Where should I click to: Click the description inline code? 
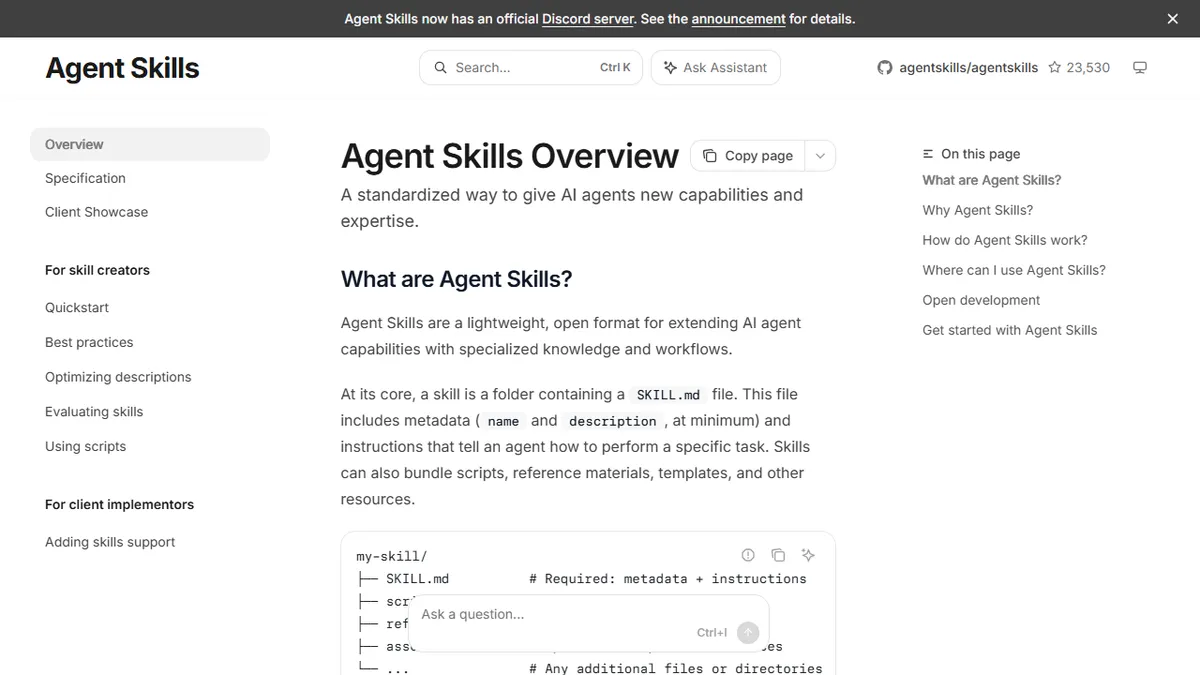(613, 421)
